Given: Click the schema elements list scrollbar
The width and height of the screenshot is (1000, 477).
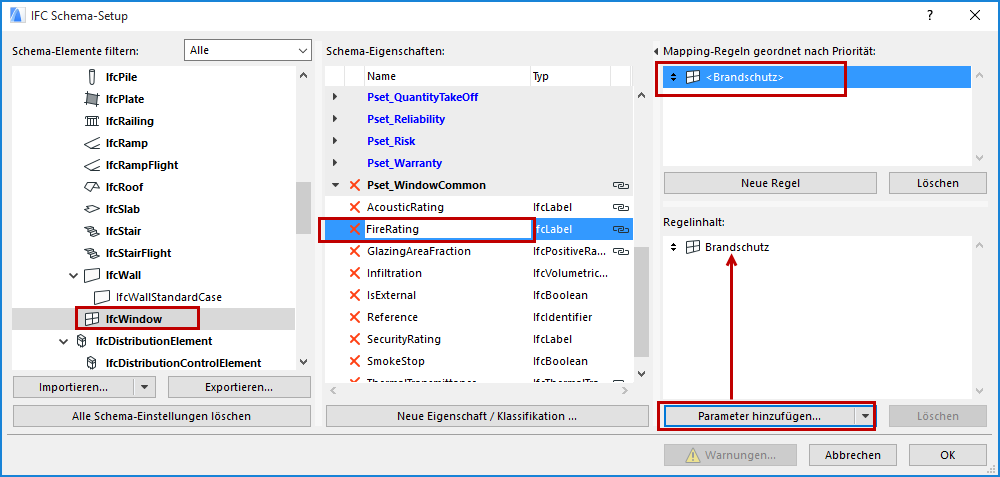Looking at the screenshot, I should coord(303,210).
